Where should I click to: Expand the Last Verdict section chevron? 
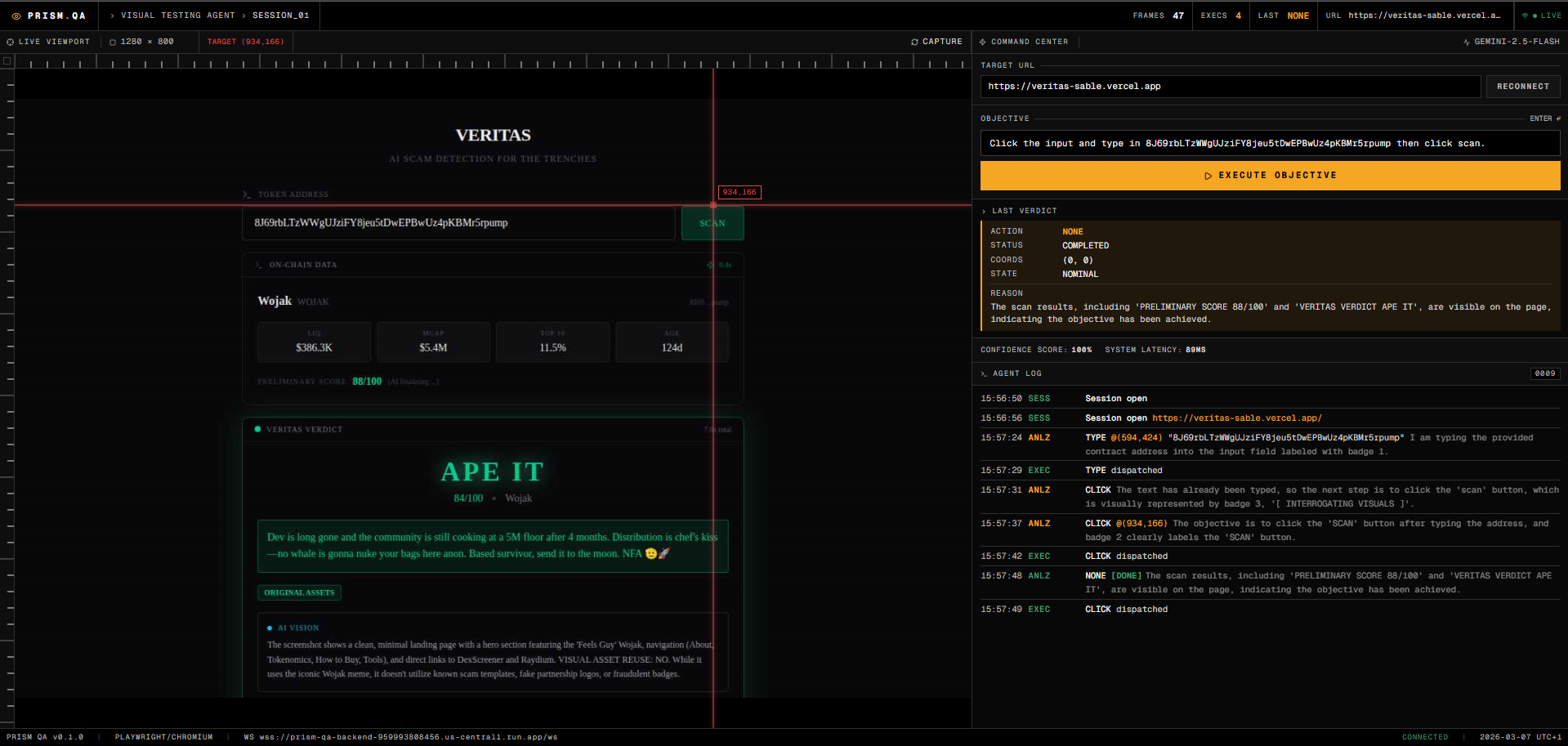[984, 211]
